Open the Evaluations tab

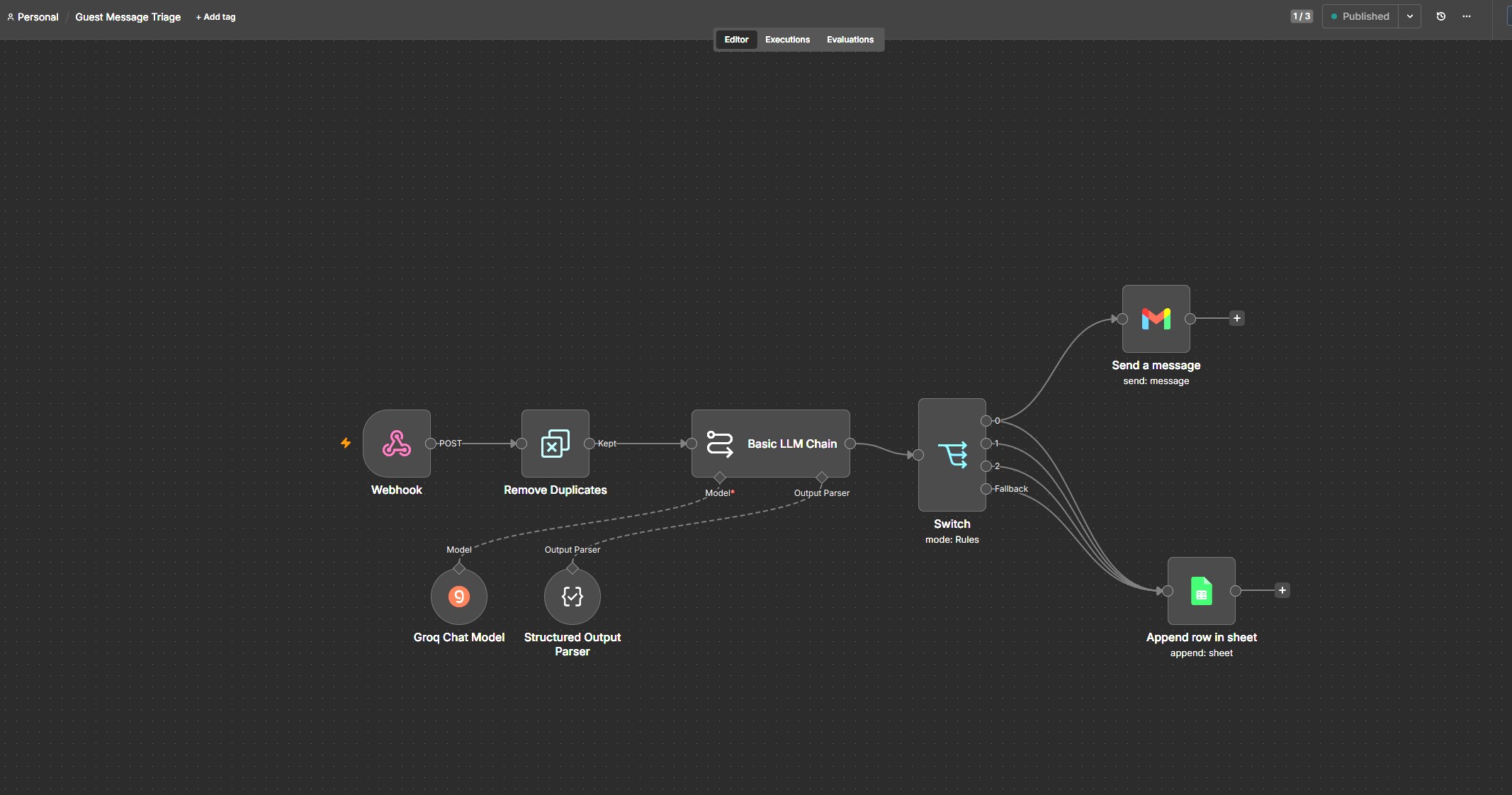tap(850, 40)
